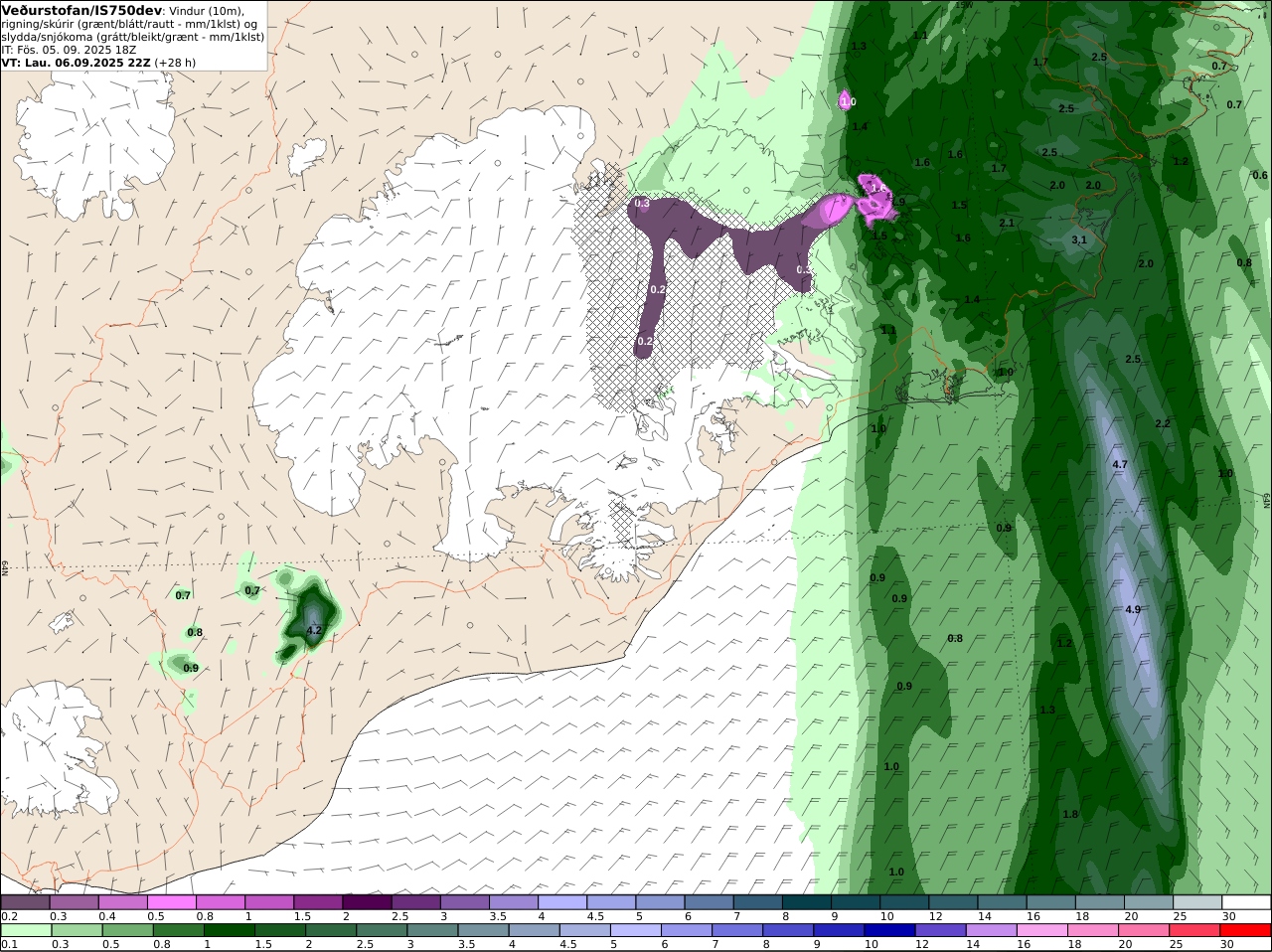Pick the red 30 swatch in the rain scale
Image resolution: width=1272 pixels, height=952 pixels.
(1247, 930)
